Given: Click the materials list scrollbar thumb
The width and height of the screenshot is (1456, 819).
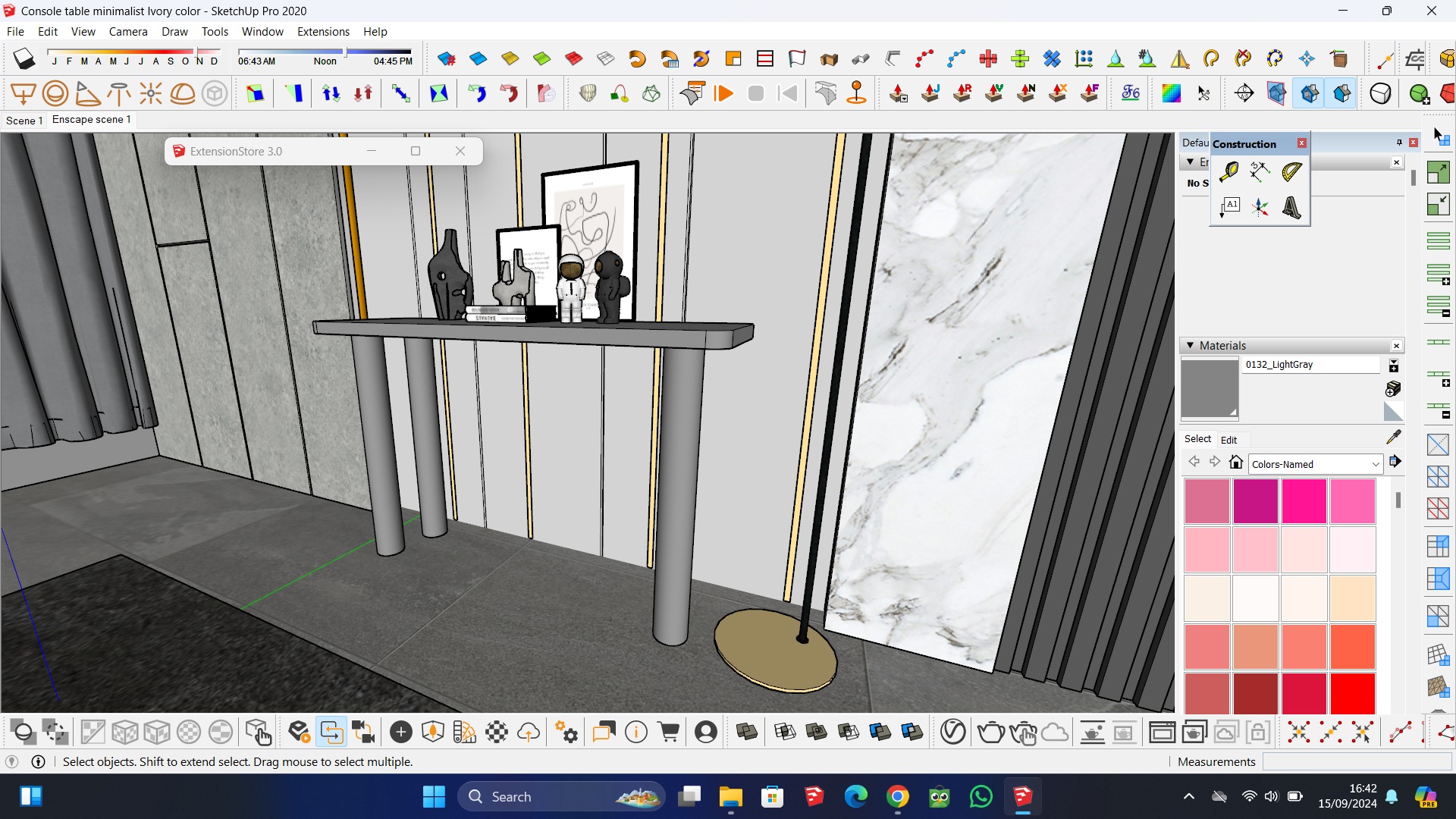Looking at the screenshot, I should coord(1398,500).
